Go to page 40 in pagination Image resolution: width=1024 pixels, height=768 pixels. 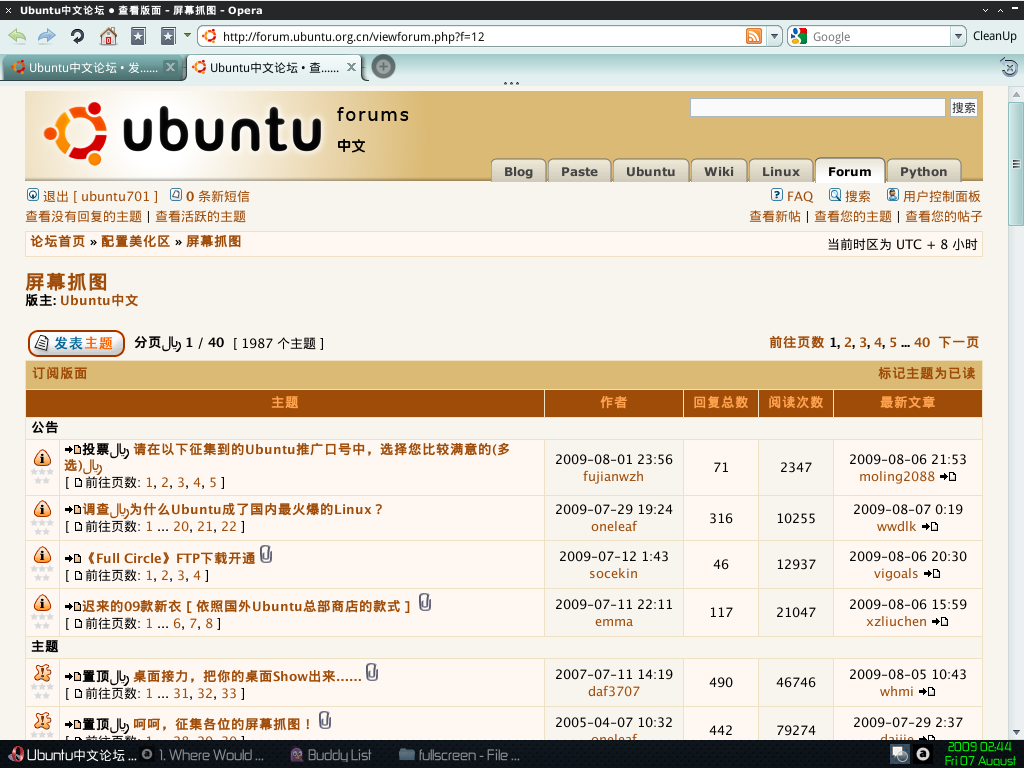pos(922,342)
